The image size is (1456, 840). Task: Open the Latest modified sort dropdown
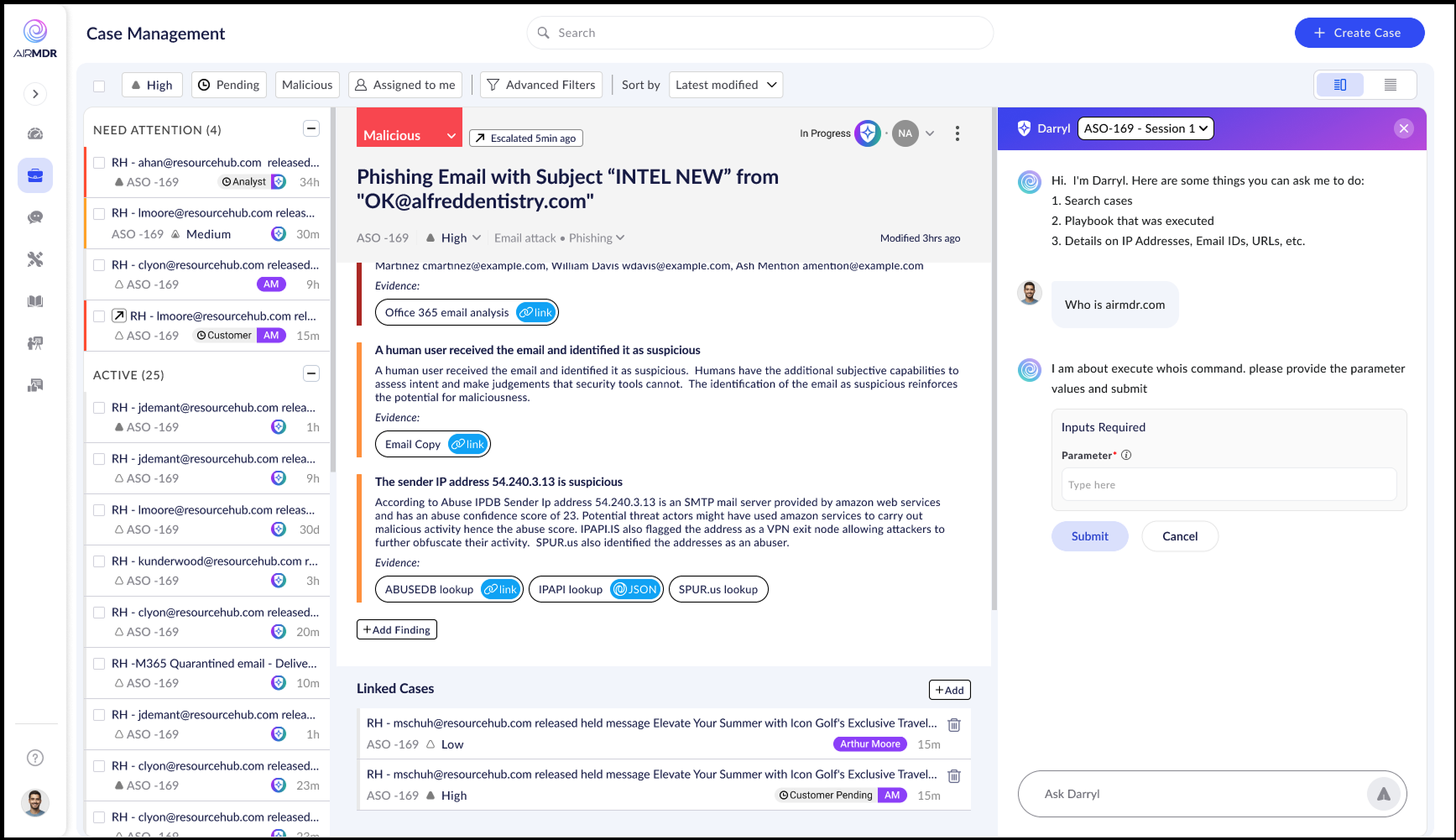tap(725, 84)
